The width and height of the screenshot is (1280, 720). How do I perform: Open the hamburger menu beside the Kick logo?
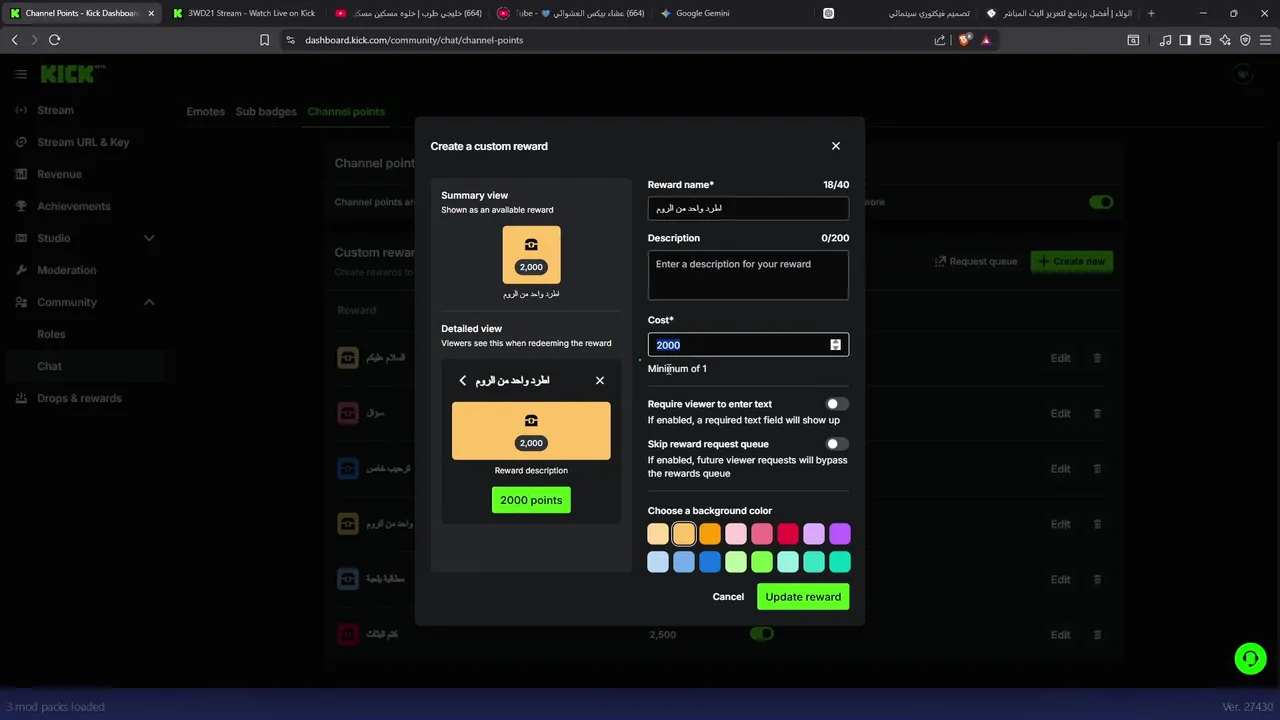click(20, 74)
